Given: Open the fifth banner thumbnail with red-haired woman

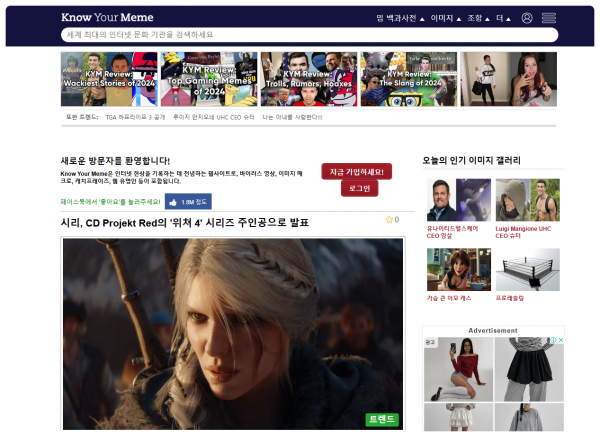Looking at the screenshot, I should pyautogui.click(x=509, y=79).
